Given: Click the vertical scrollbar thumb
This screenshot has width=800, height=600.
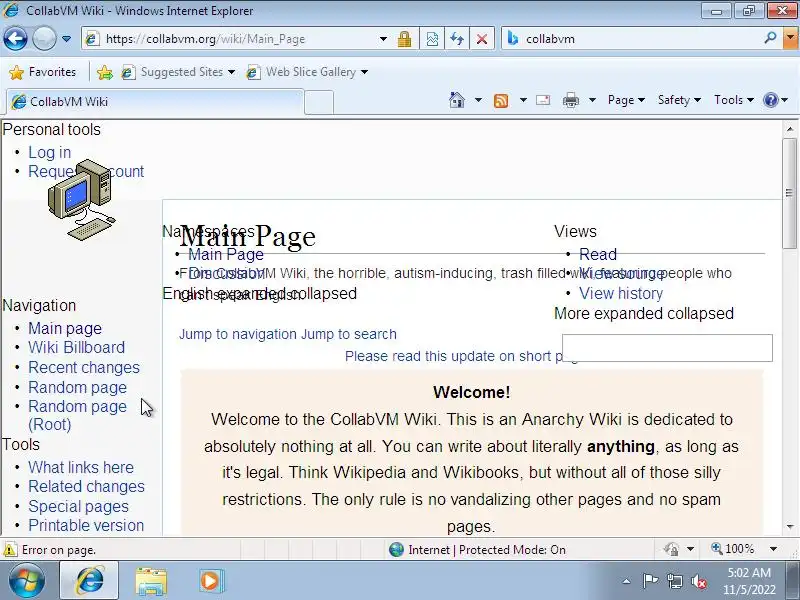Looking at the screenshot, I should pyautogui.click(x=790, y=193).
